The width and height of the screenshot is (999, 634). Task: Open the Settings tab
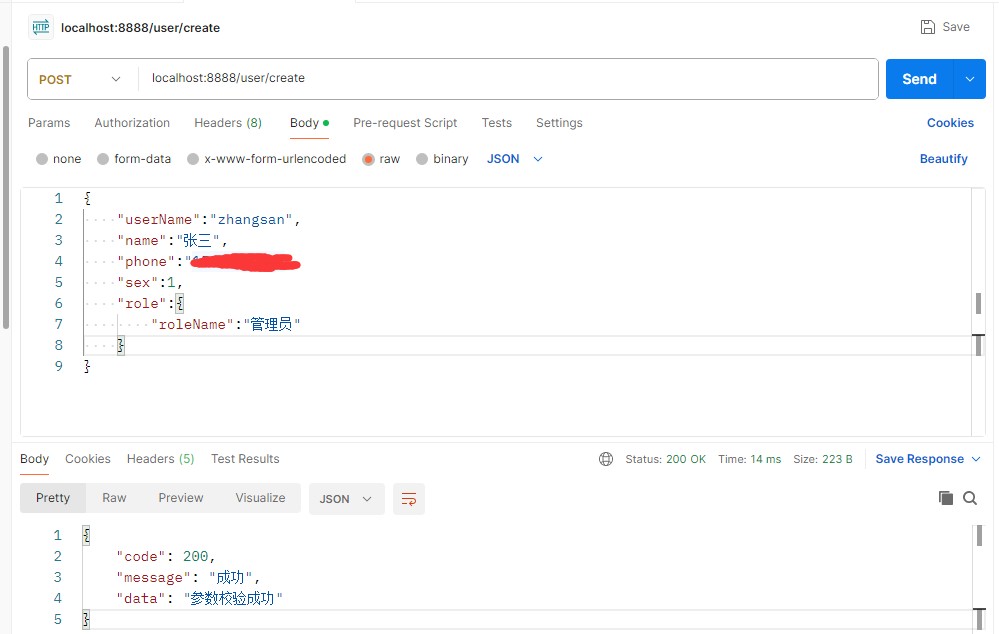pyautogui.click(x=559, y=122)
